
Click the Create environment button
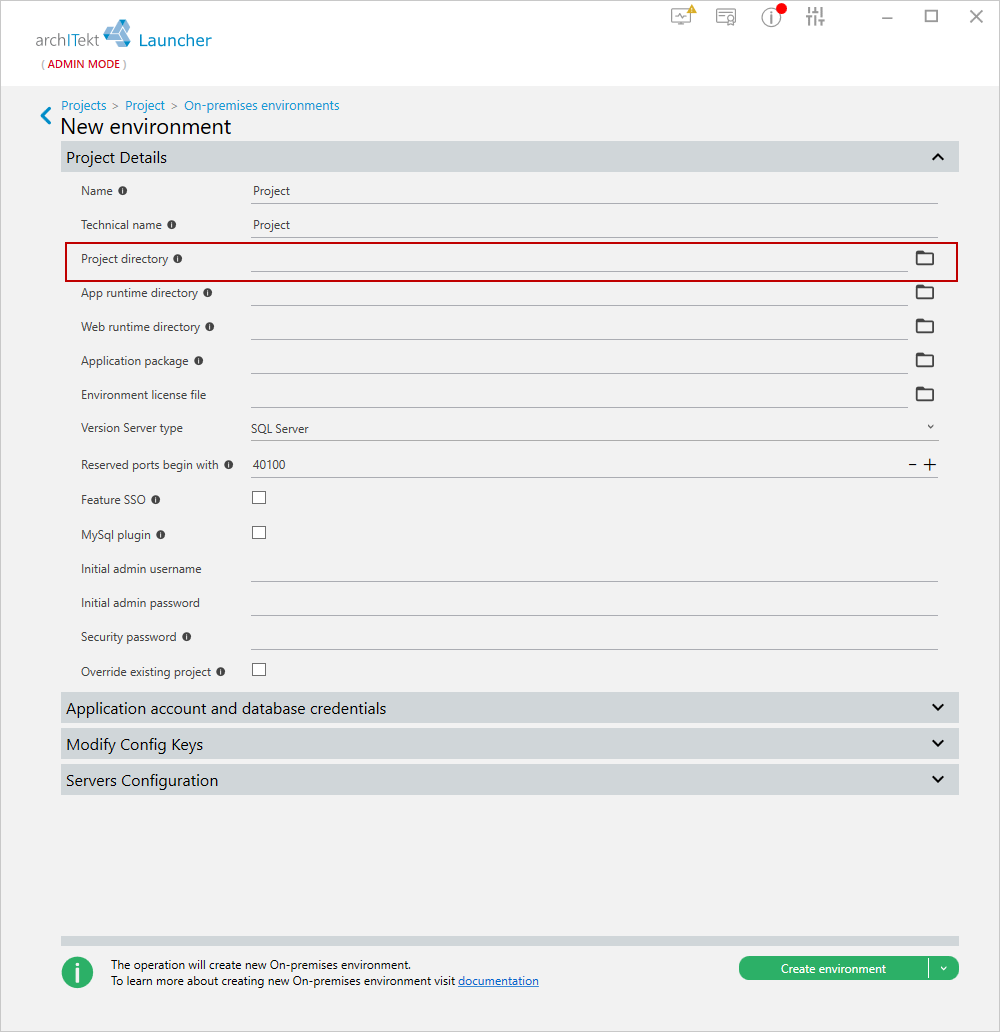(833, 968)
